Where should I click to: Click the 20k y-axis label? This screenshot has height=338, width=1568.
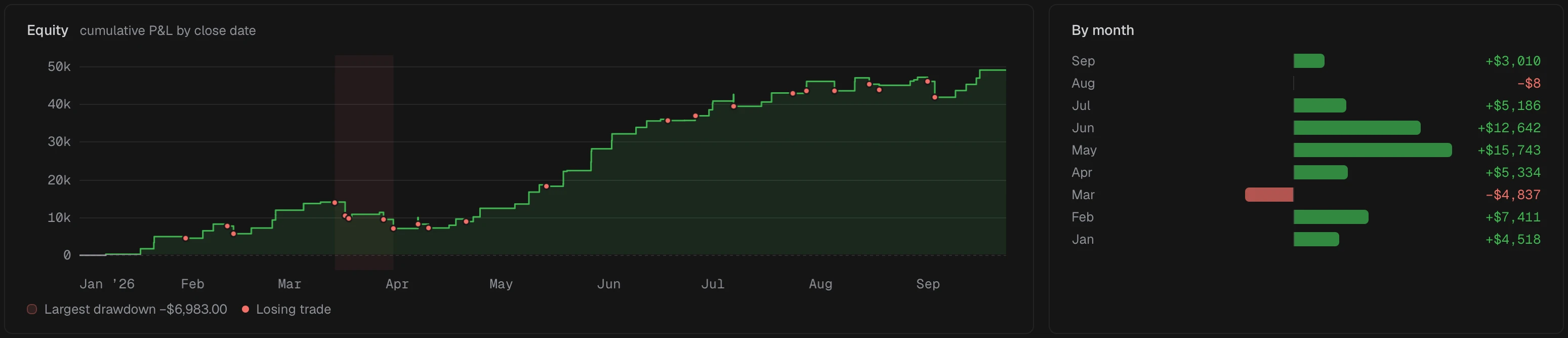[x=59, y=180]
